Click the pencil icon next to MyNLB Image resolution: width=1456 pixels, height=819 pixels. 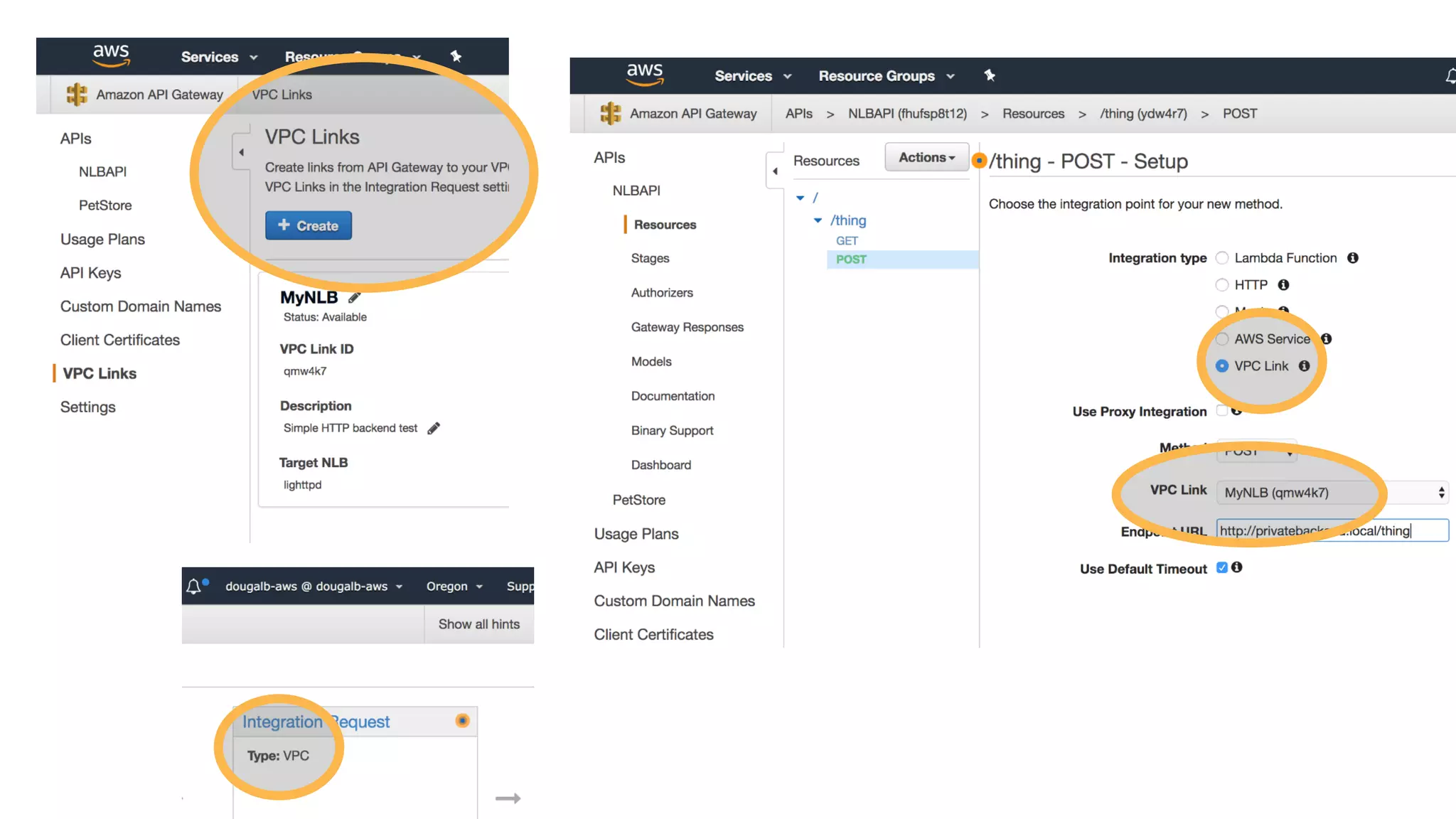pos(354,297)
